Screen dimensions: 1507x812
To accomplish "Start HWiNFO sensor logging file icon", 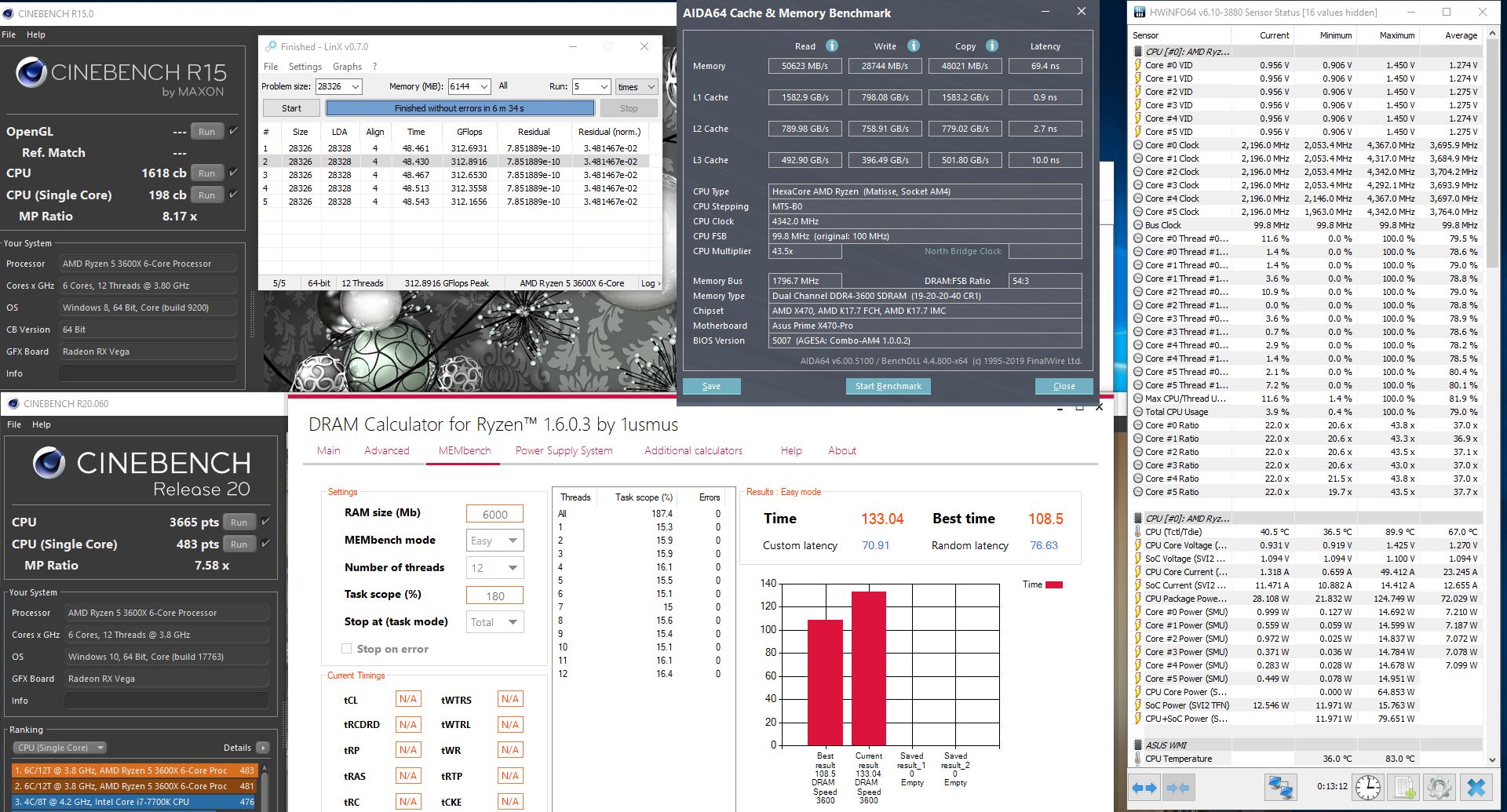I will pyautogui.click(x=1404, y=788).
